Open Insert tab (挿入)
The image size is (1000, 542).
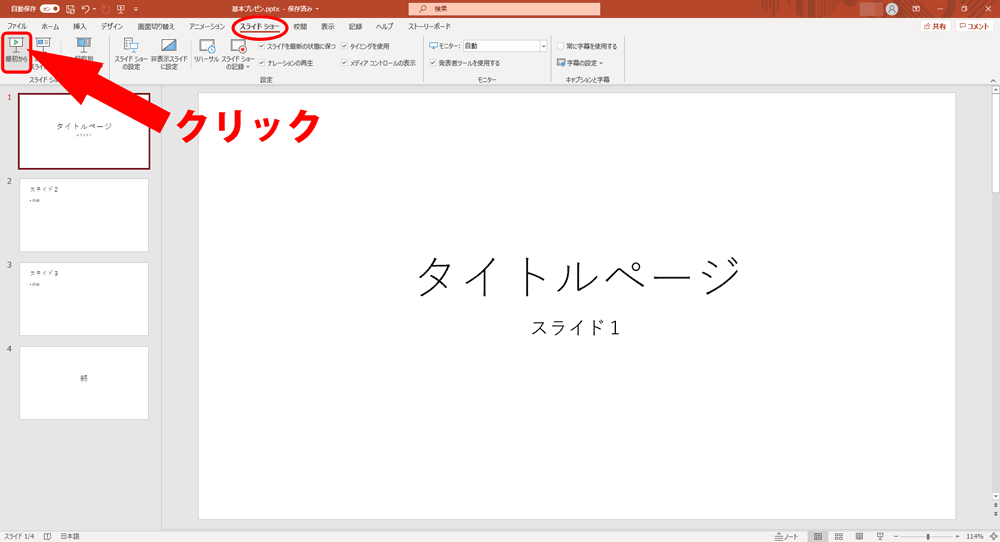[x=80, y=26]
